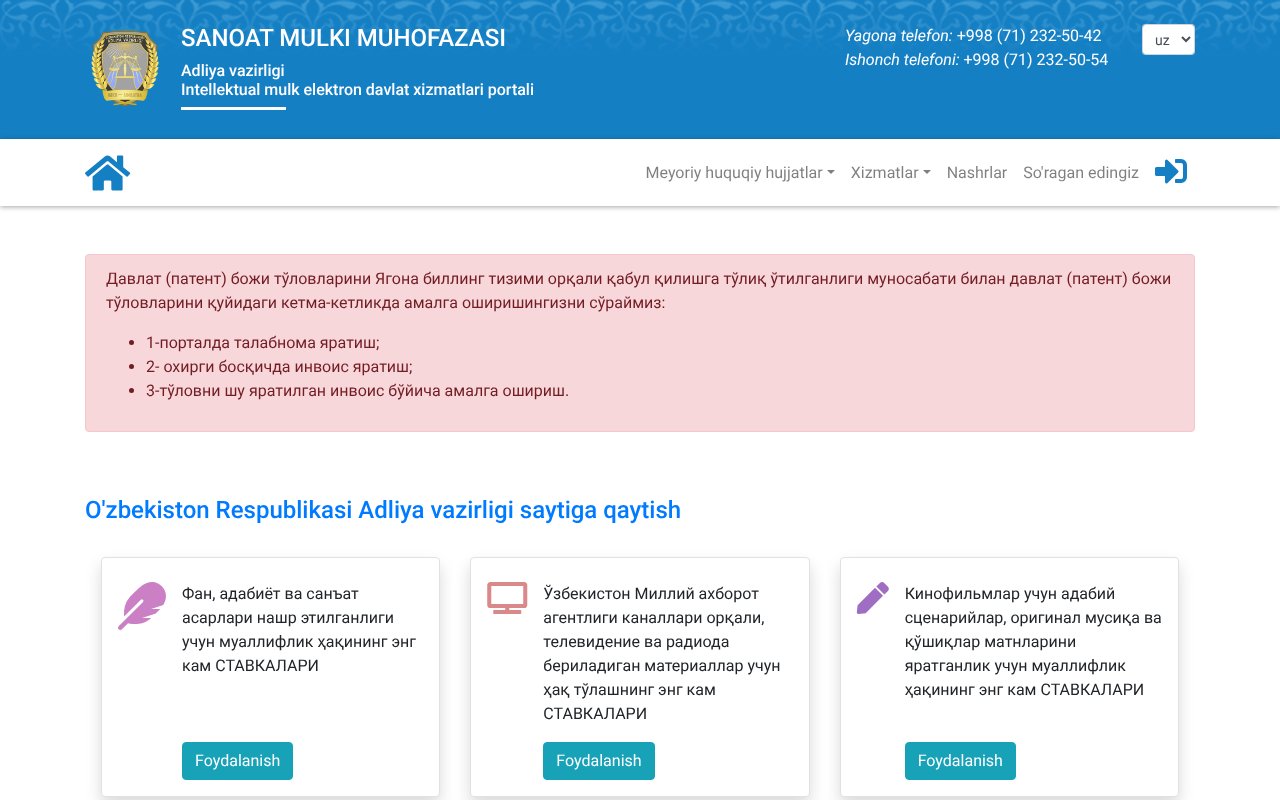This screenshot has height=800, width=1280.
Task: Click the monitor icon on media card
Action: pyautogui.click(x=506, y=597)
